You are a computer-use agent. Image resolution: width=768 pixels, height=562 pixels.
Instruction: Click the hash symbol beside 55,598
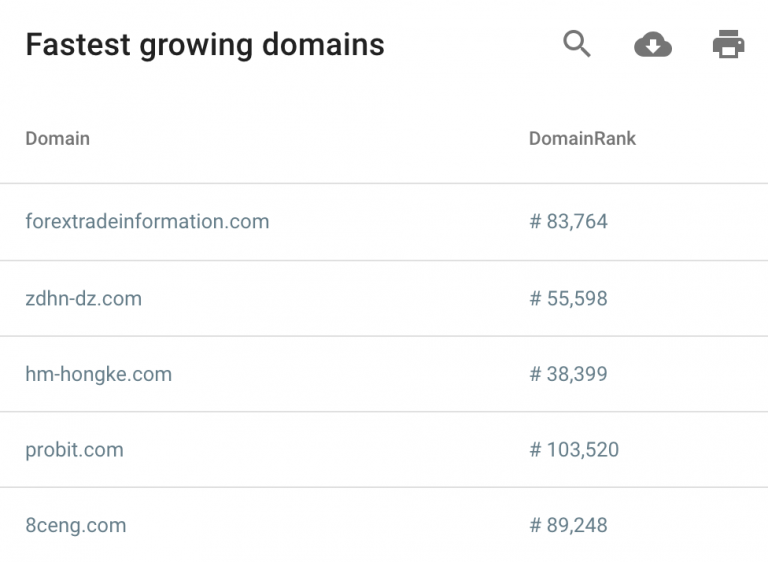(535, 298)
